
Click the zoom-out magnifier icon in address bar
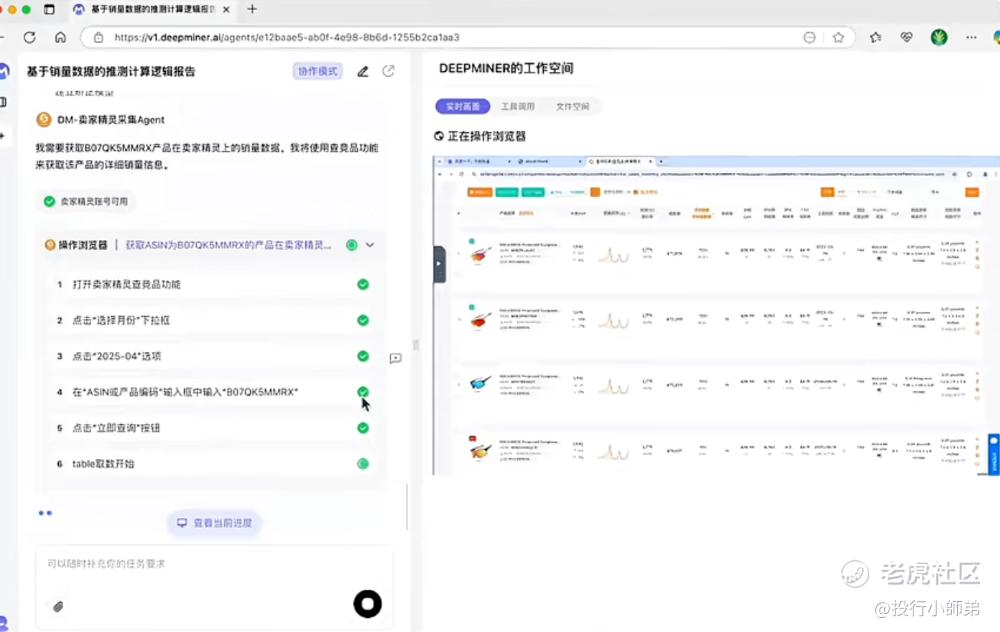tap(809, 37)
